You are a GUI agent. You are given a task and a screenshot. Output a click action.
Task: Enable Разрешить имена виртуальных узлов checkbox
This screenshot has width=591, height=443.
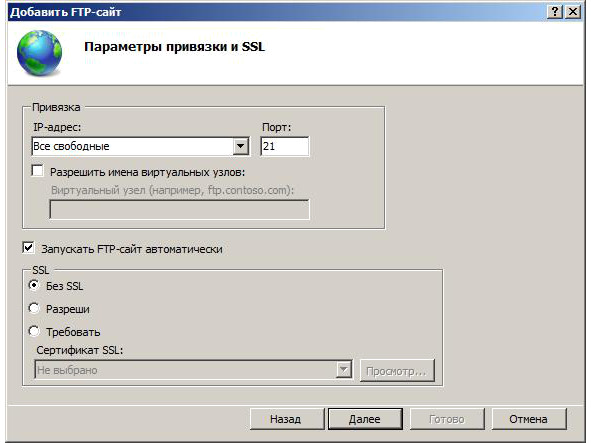pyautogui.click(x=37, y=171)
